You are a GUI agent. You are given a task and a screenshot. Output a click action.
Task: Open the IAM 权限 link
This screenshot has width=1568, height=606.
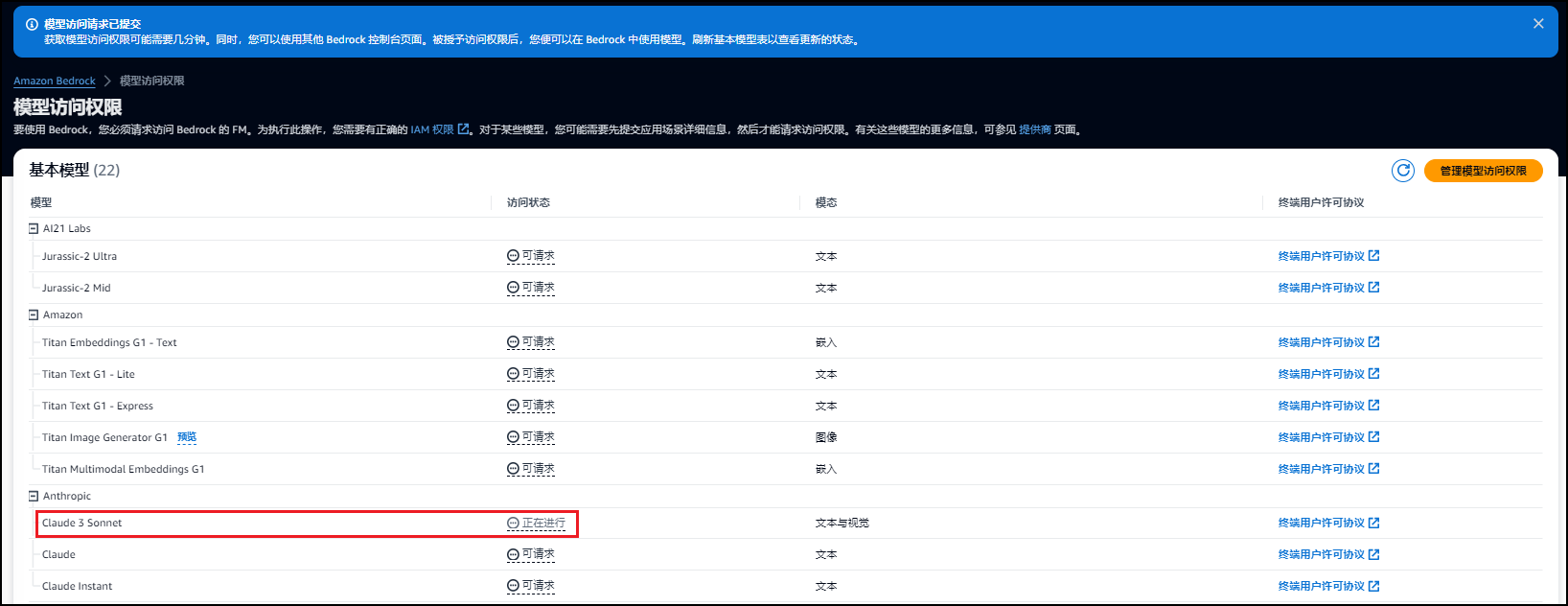440,129
